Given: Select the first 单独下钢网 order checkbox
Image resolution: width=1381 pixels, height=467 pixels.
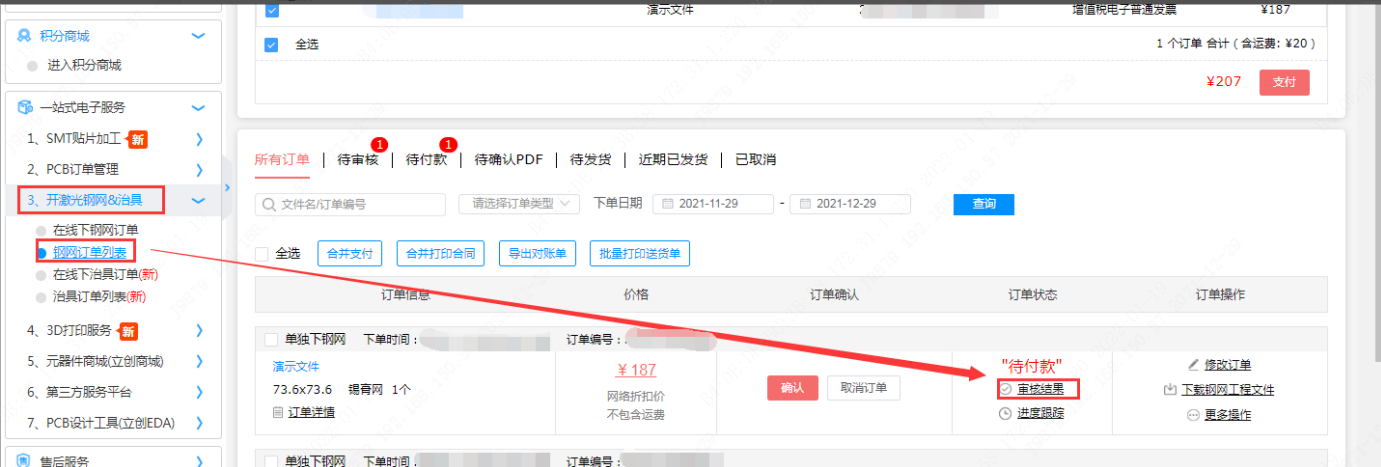Looking at the screenshot, I should tap(272, 340).
